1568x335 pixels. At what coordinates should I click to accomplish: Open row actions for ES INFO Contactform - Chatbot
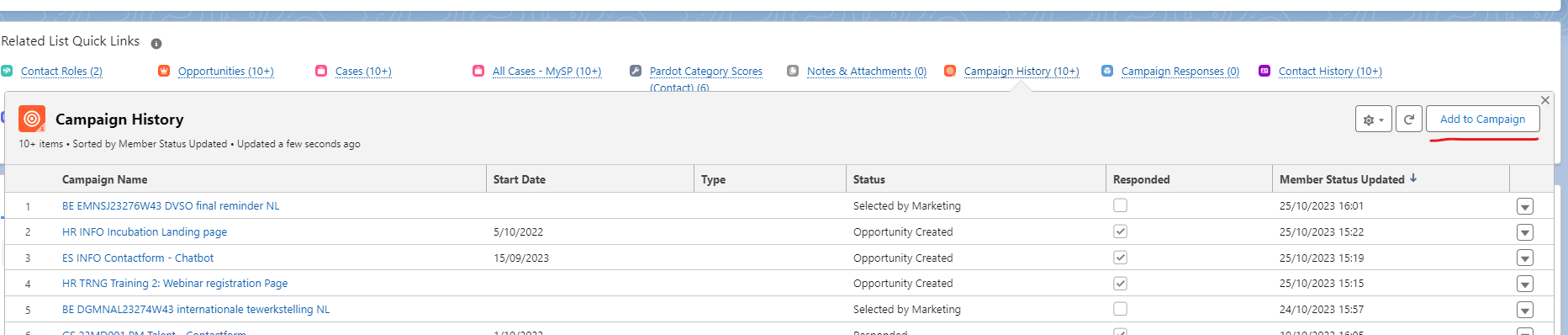[x=1525, y=258]
